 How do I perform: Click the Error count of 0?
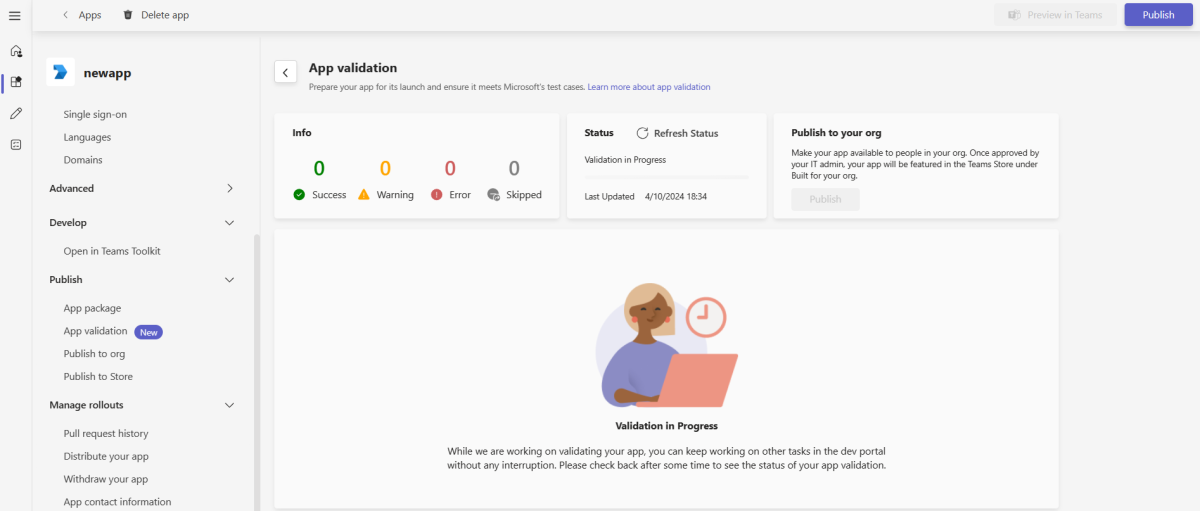tap(450, 168)
